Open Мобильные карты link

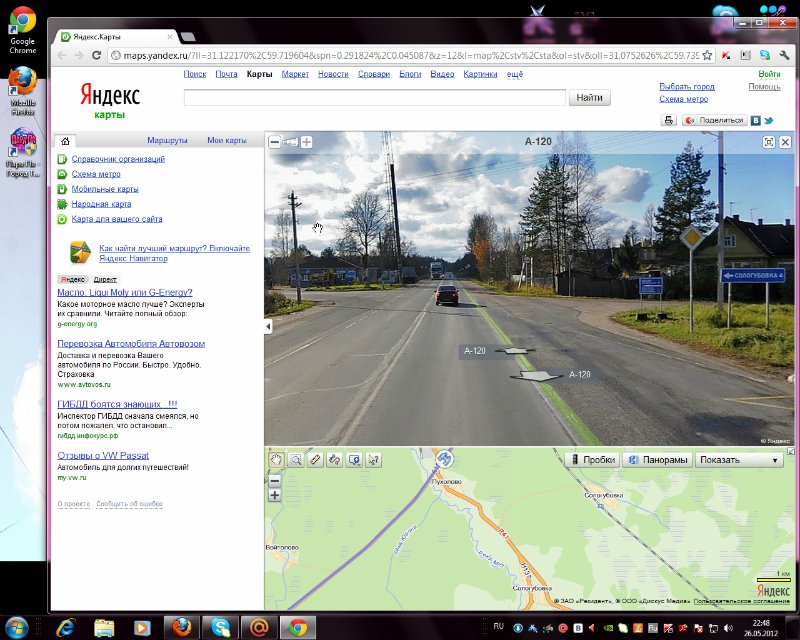tap(105, 189)
